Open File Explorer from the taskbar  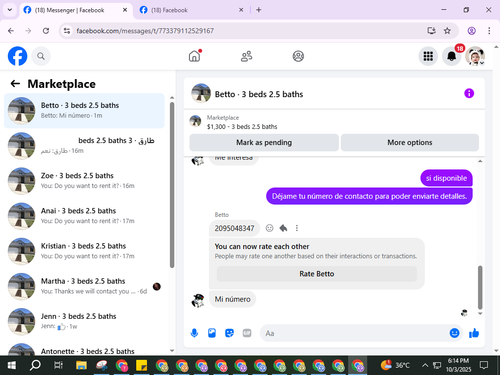click(81, 365)
